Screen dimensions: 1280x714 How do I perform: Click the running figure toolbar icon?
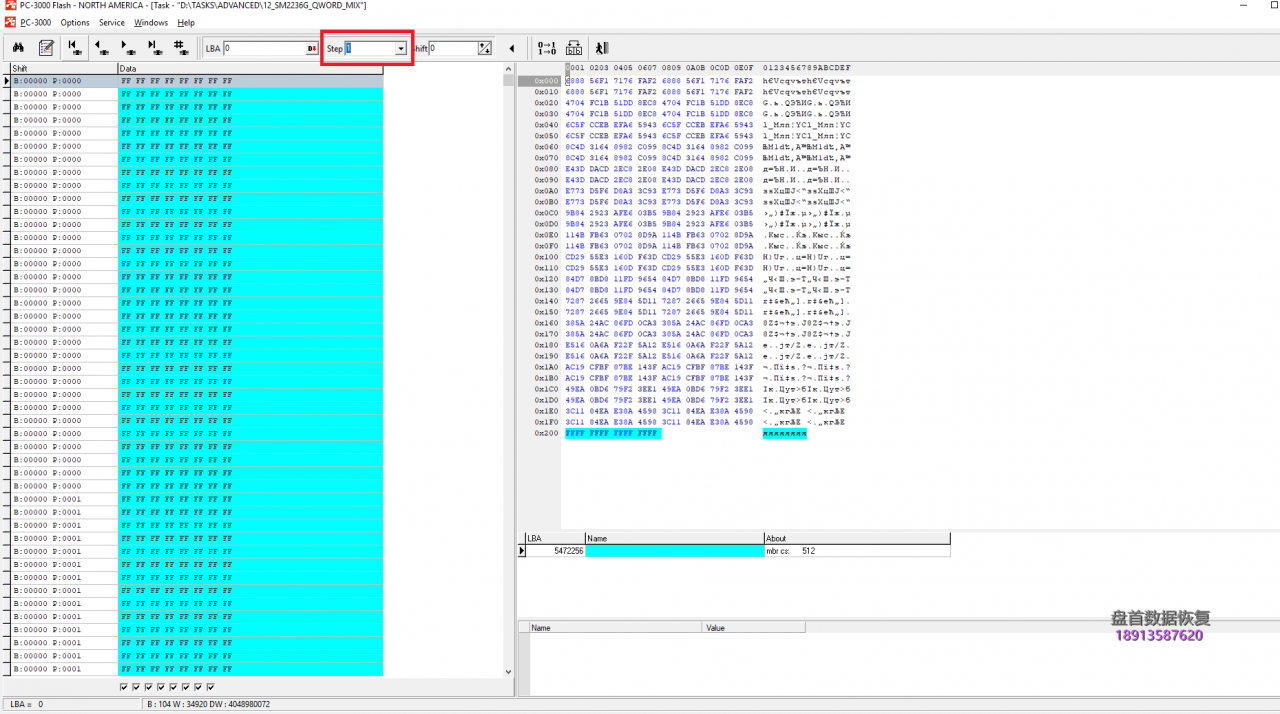tap(601, 48)
